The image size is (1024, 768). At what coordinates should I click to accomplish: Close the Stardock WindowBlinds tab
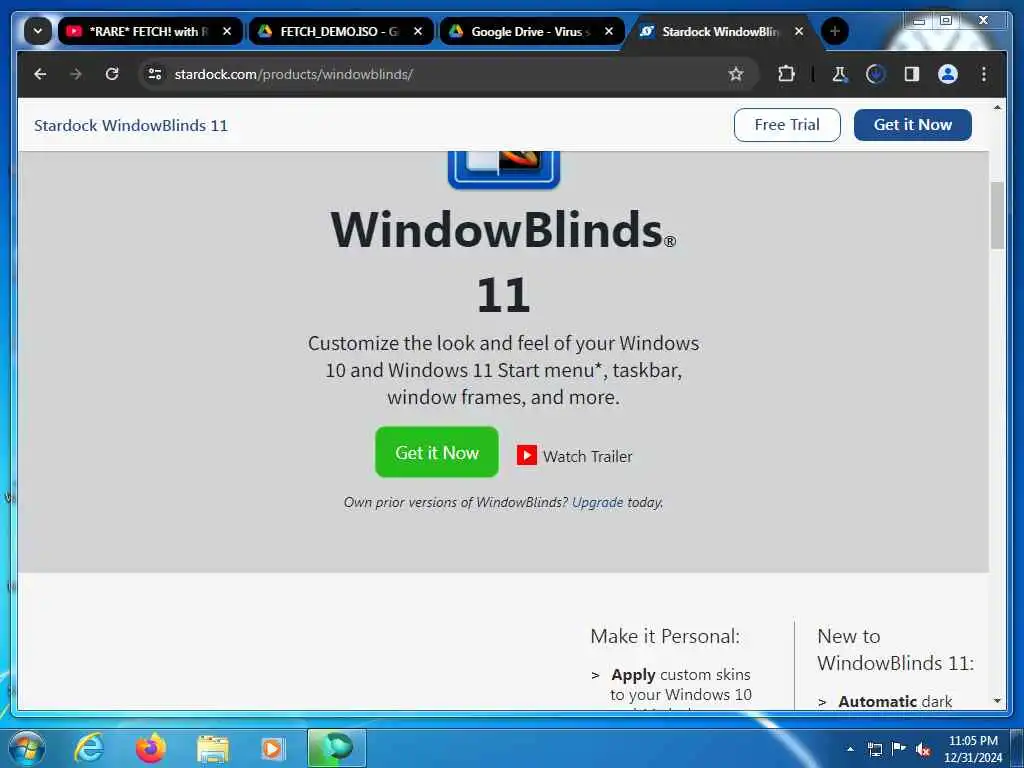(x=799, y=31)
